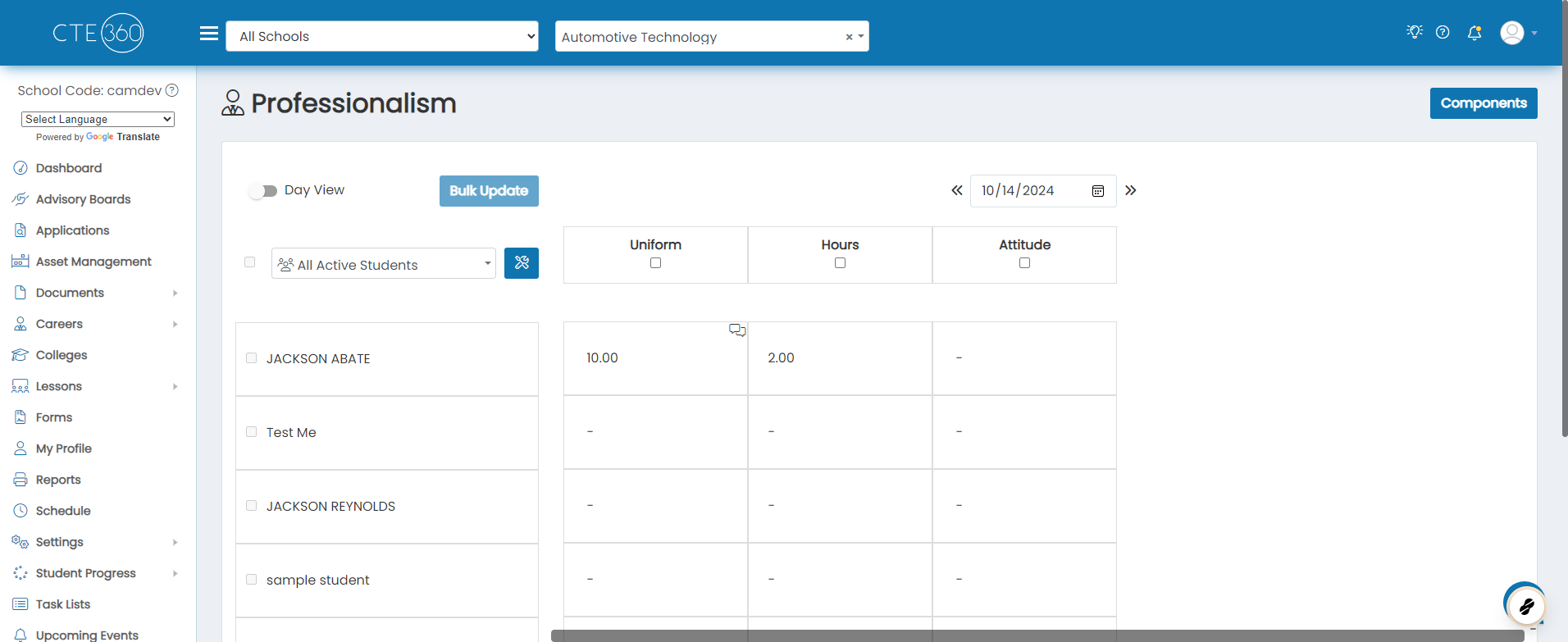Click the Advisory Boards handshake icon
This screenshot has width=1568, height=642.
(x=21, y=199)
